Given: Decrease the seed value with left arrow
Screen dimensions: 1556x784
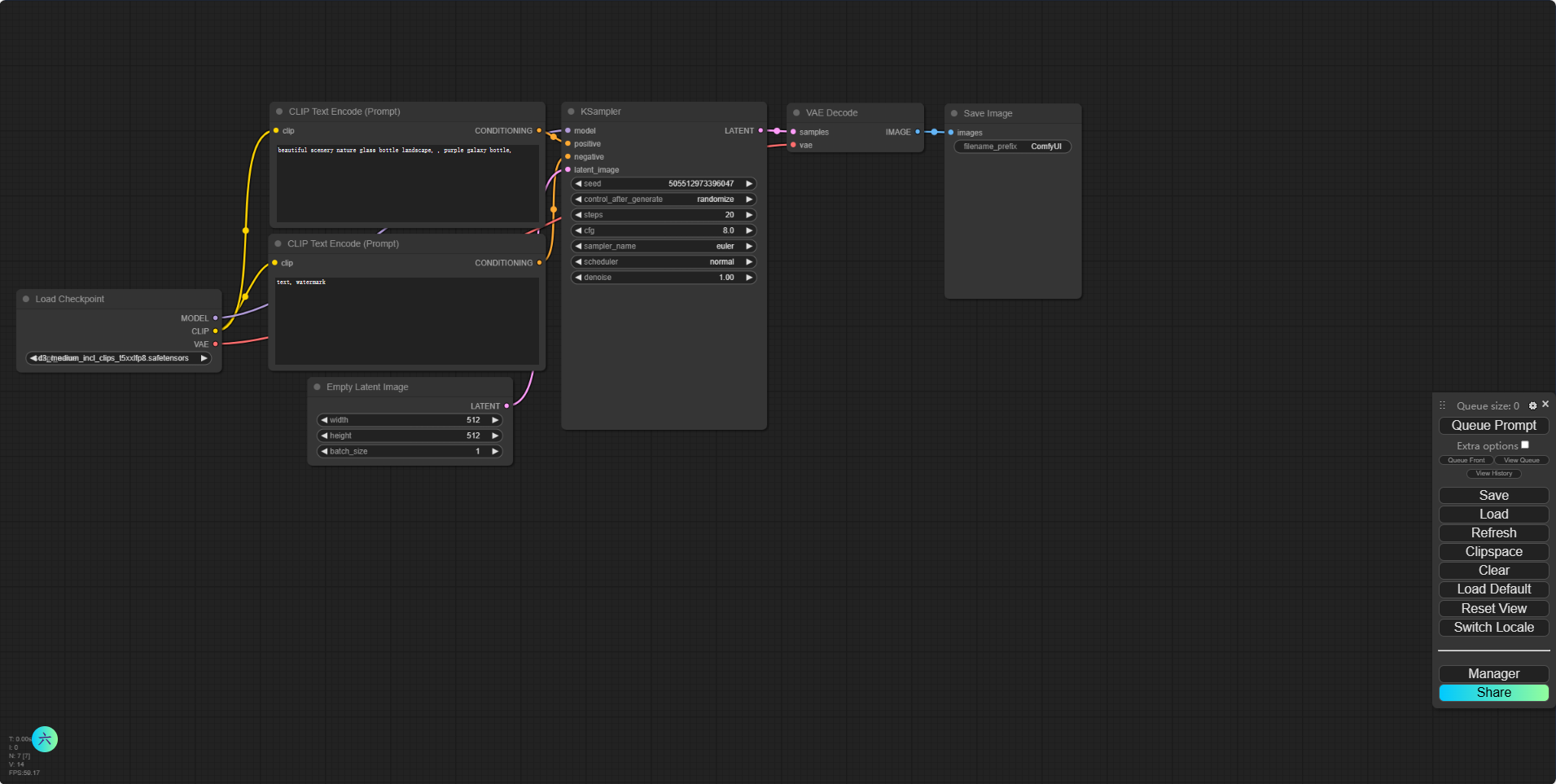Looking at the screenshot, I should point(578,184).
